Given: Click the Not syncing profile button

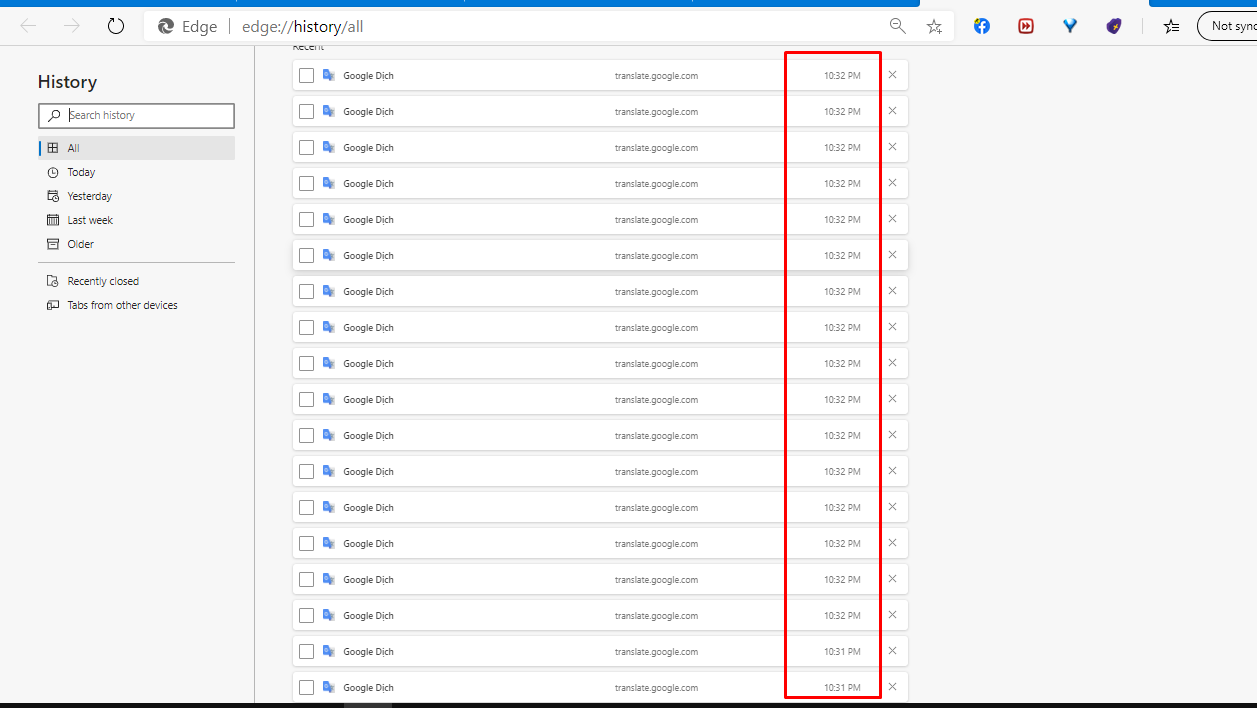Looking at the screenshot, I should click(x=1227, y=26).
